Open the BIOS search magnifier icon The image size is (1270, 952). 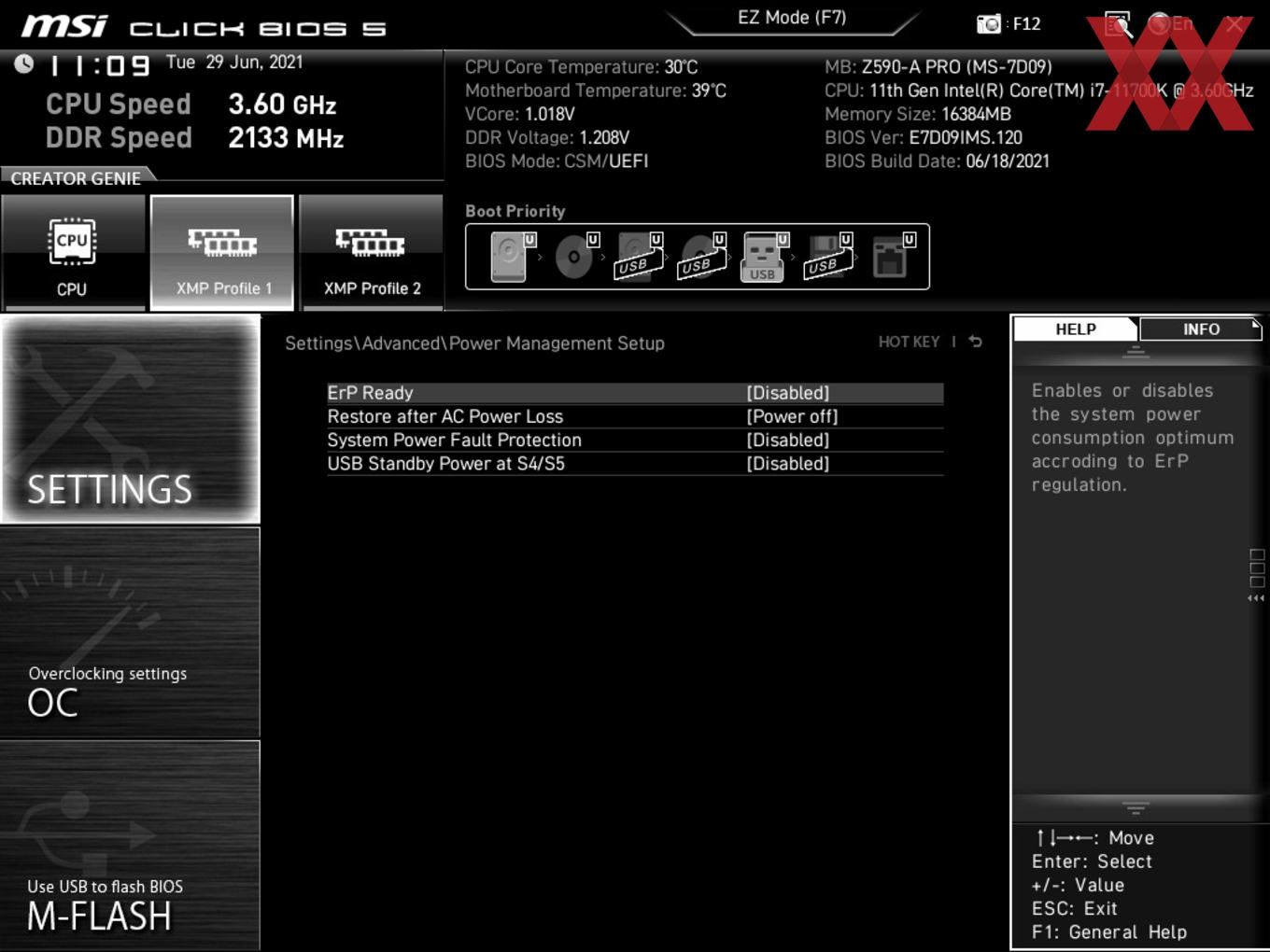(x=1118, y=24)
